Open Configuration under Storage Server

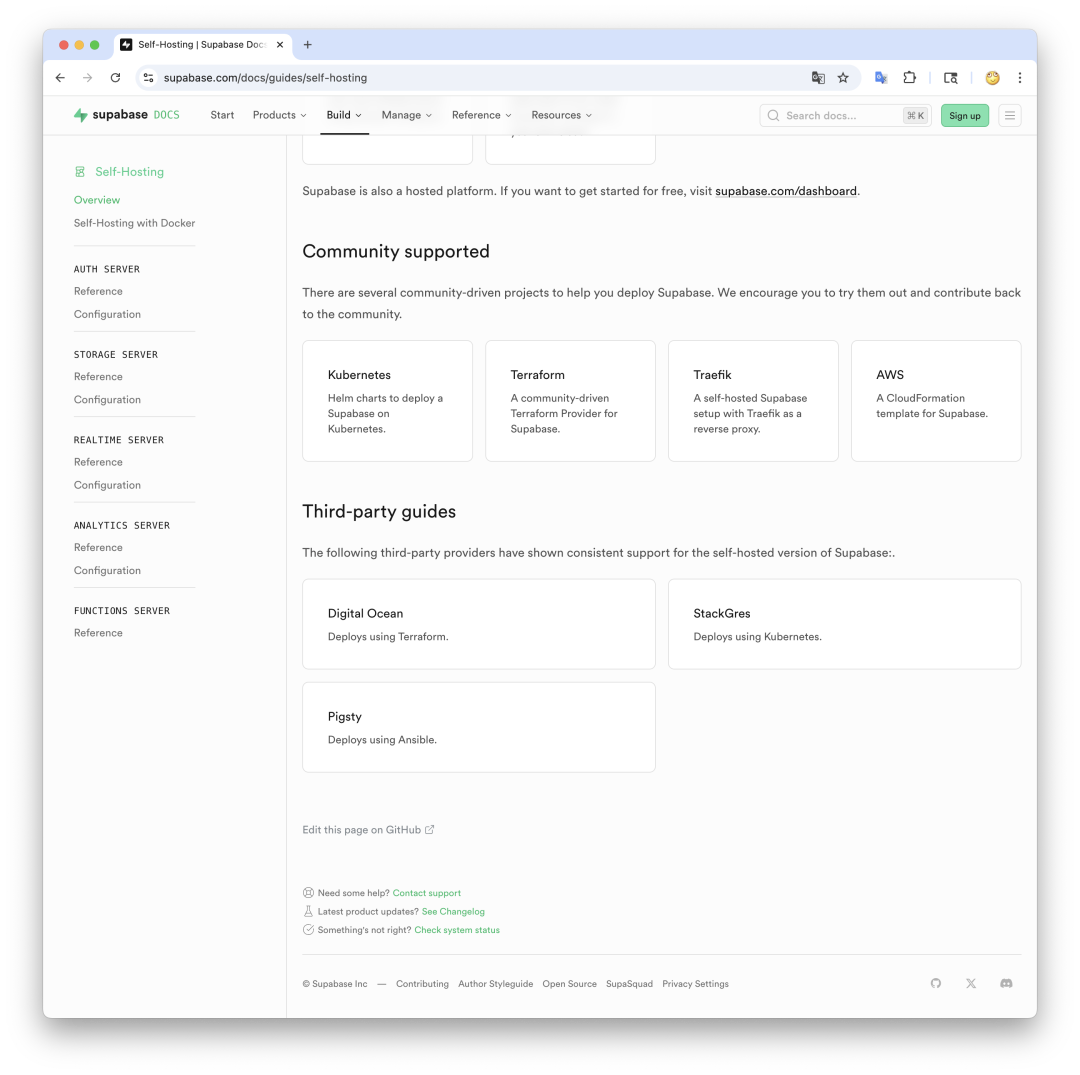[x=107, y=399]
